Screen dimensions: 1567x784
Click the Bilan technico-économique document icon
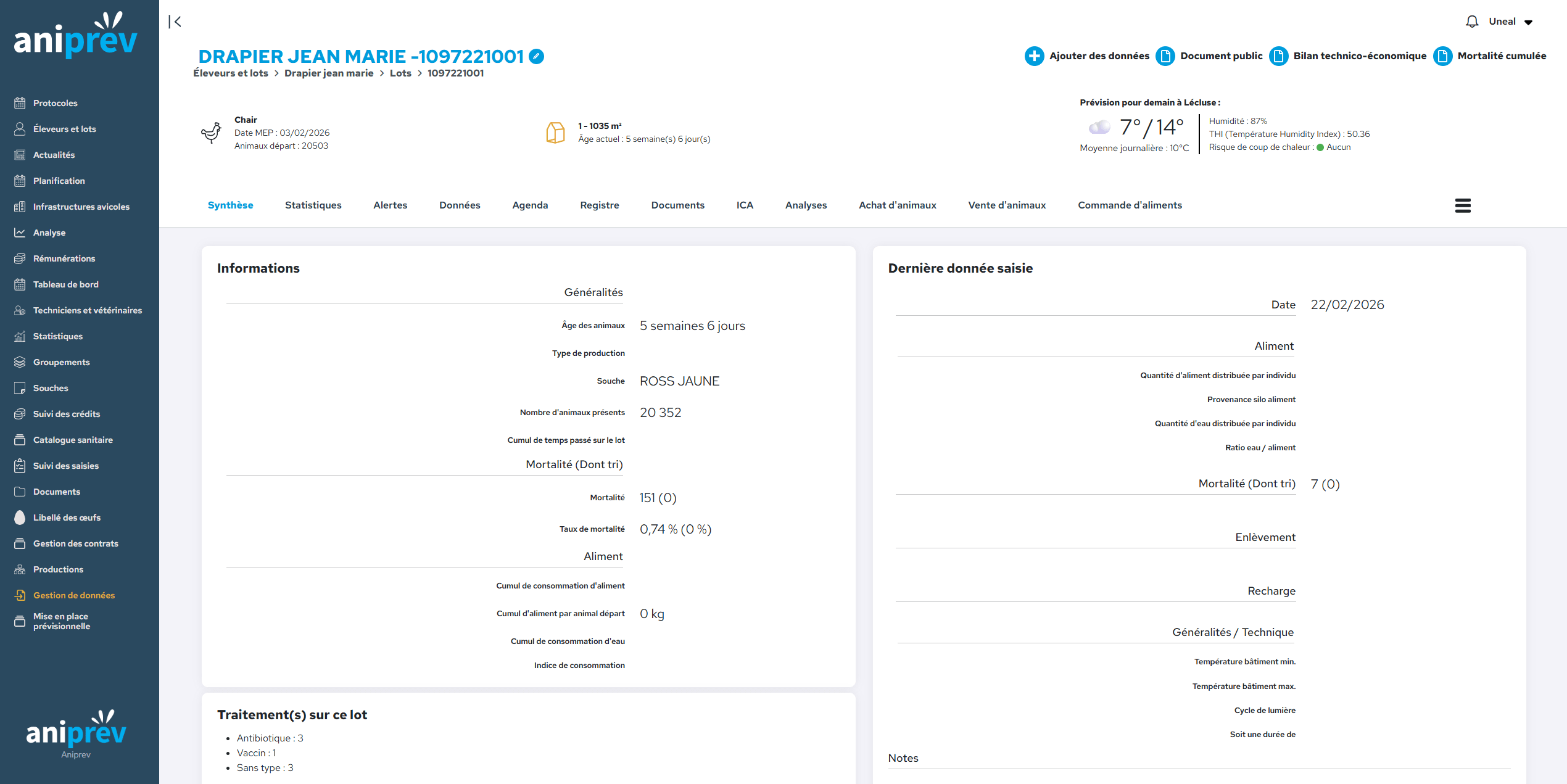pos(1278,56)
